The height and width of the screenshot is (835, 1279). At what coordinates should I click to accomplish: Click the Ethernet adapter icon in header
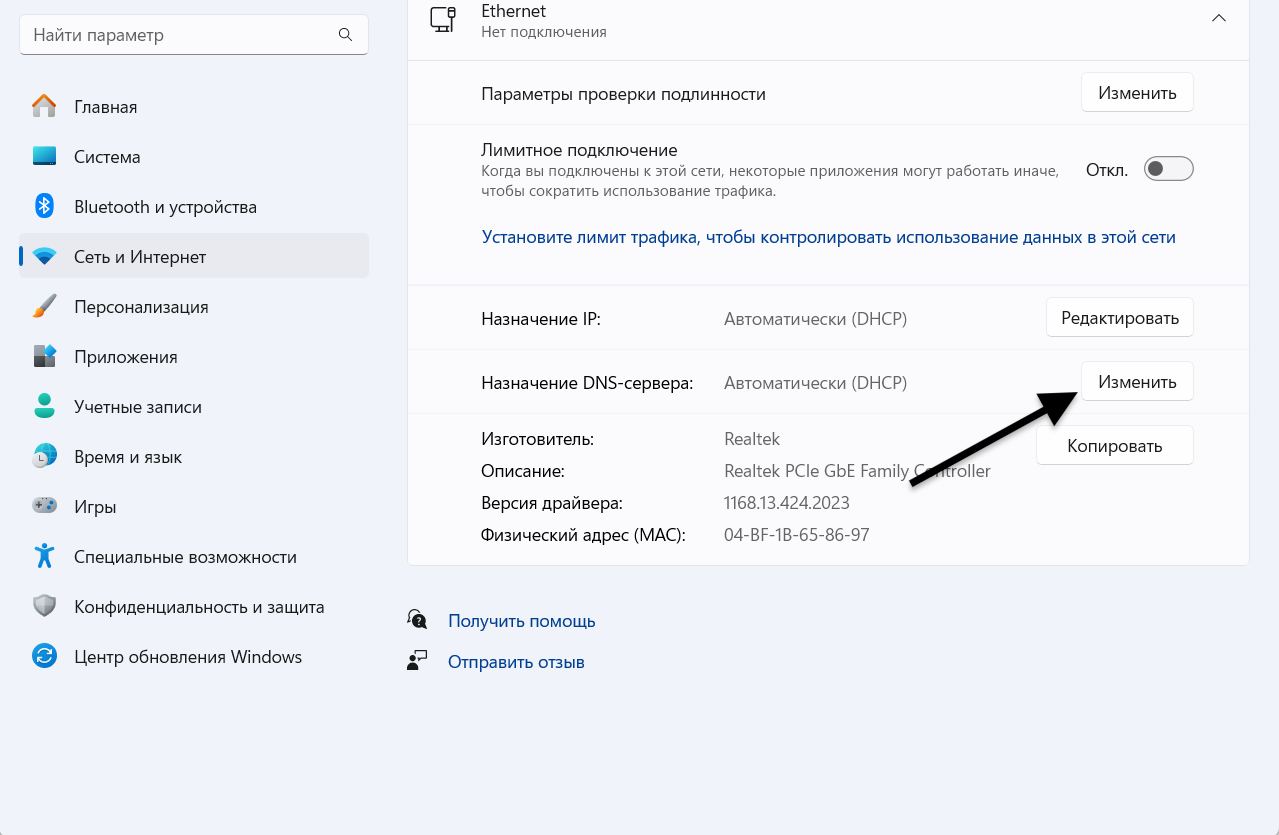click(442, 19)
